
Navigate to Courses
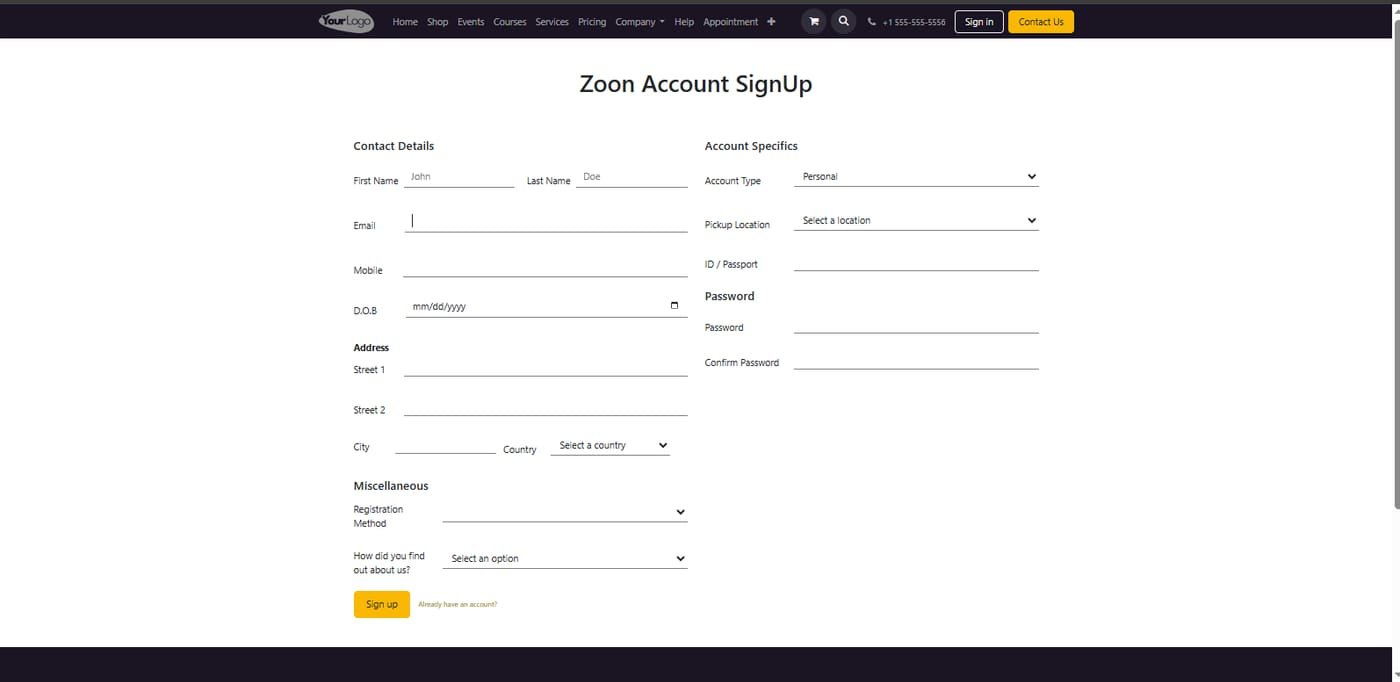(x=510, y=22)
